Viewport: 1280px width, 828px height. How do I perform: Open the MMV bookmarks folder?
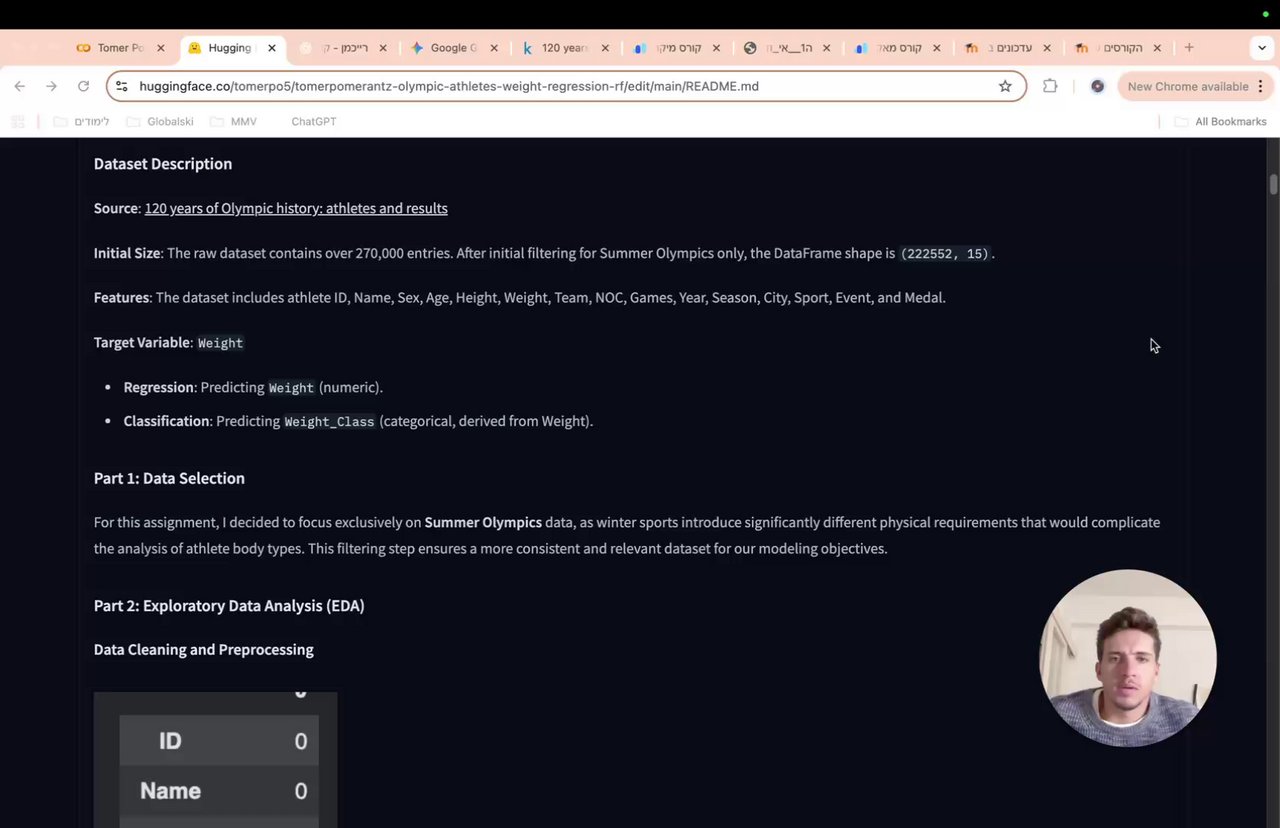click(x=234, y=121)
